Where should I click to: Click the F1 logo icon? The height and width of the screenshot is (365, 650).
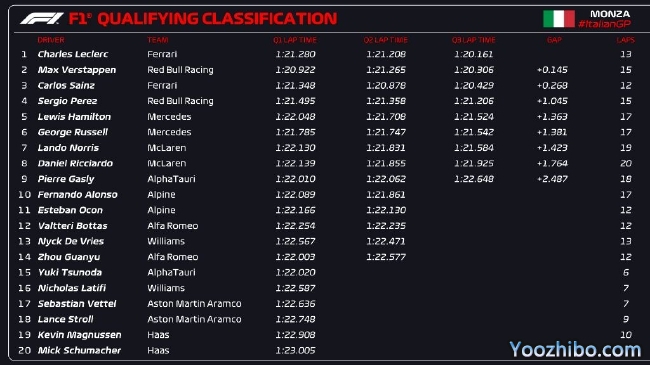tap(42, 19)
